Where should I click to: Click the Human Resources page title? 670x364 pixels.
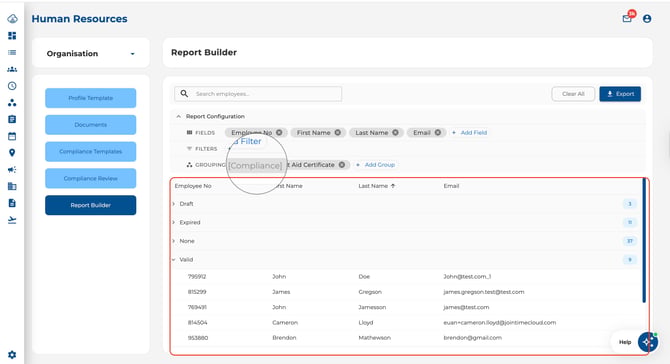point(79,19)
